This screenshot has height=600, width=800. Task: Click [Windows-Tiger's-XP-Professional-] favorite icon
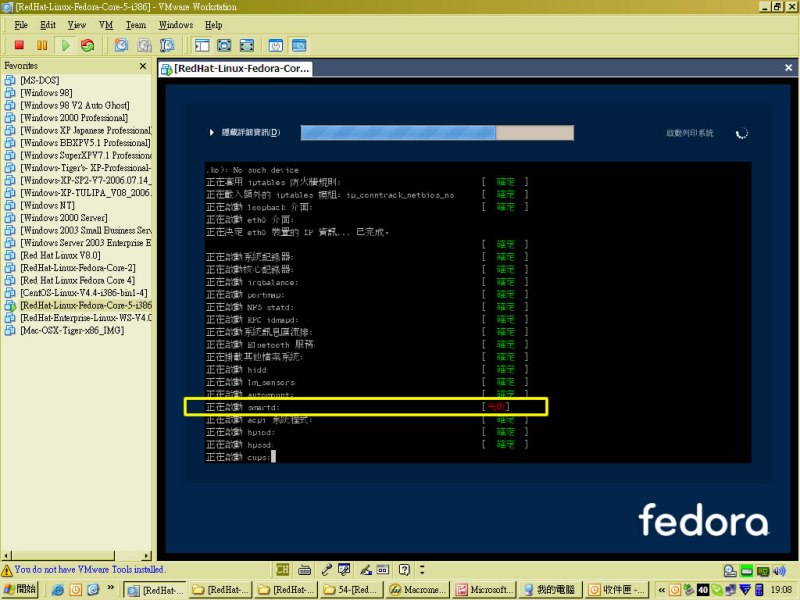(10, 168)
